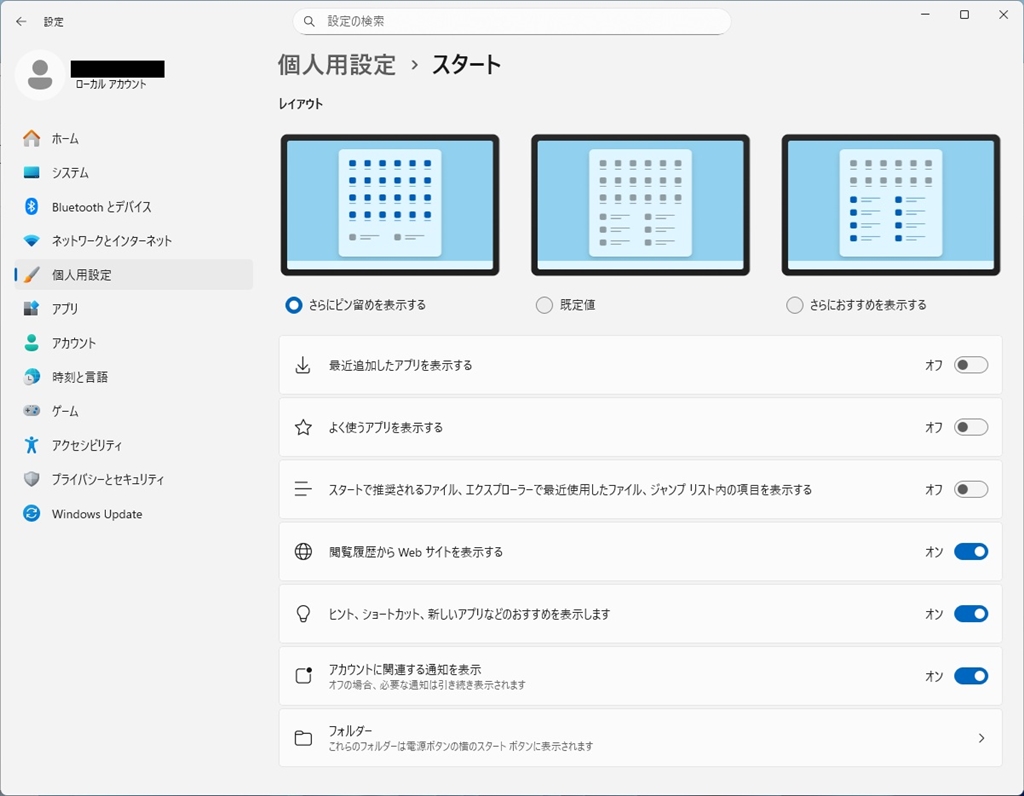Screen dimensions: 1024x796
Task: Click the download icon for recently added apps
Action: [303, 365]
